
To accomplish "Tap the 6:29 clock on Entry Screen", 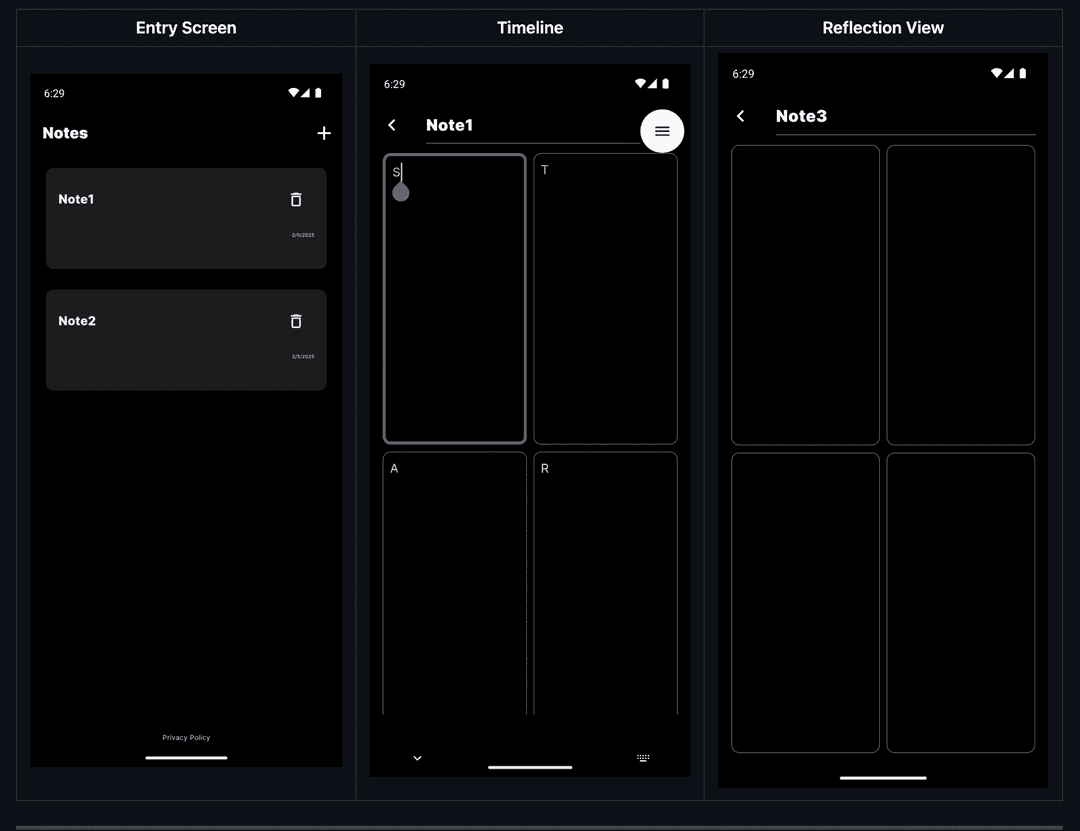I will pyautogui.click(x=54, y=93).
